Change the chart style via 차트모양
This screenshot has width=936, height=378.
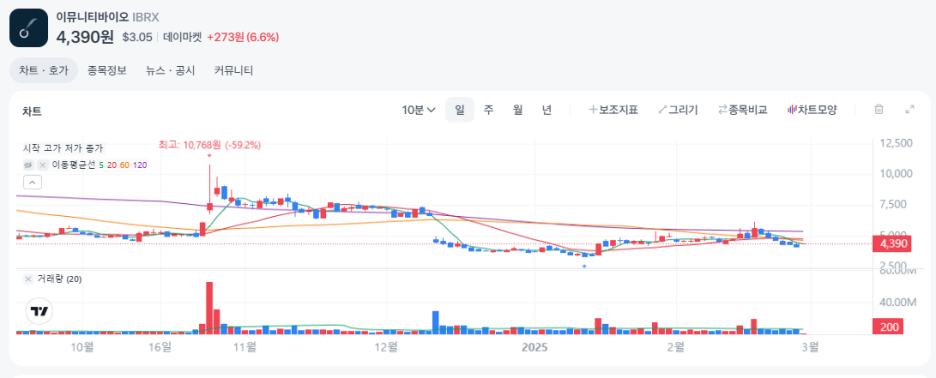point(812,110)
